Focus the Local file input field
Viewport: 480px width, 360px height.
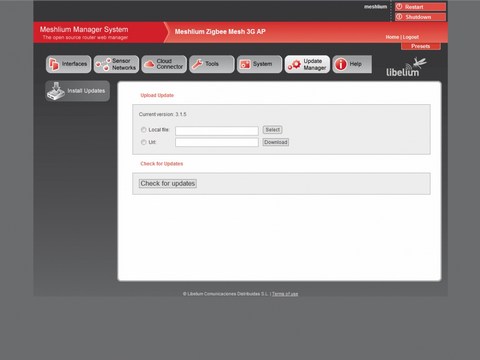pyautogui.click(x=217, y=130)
